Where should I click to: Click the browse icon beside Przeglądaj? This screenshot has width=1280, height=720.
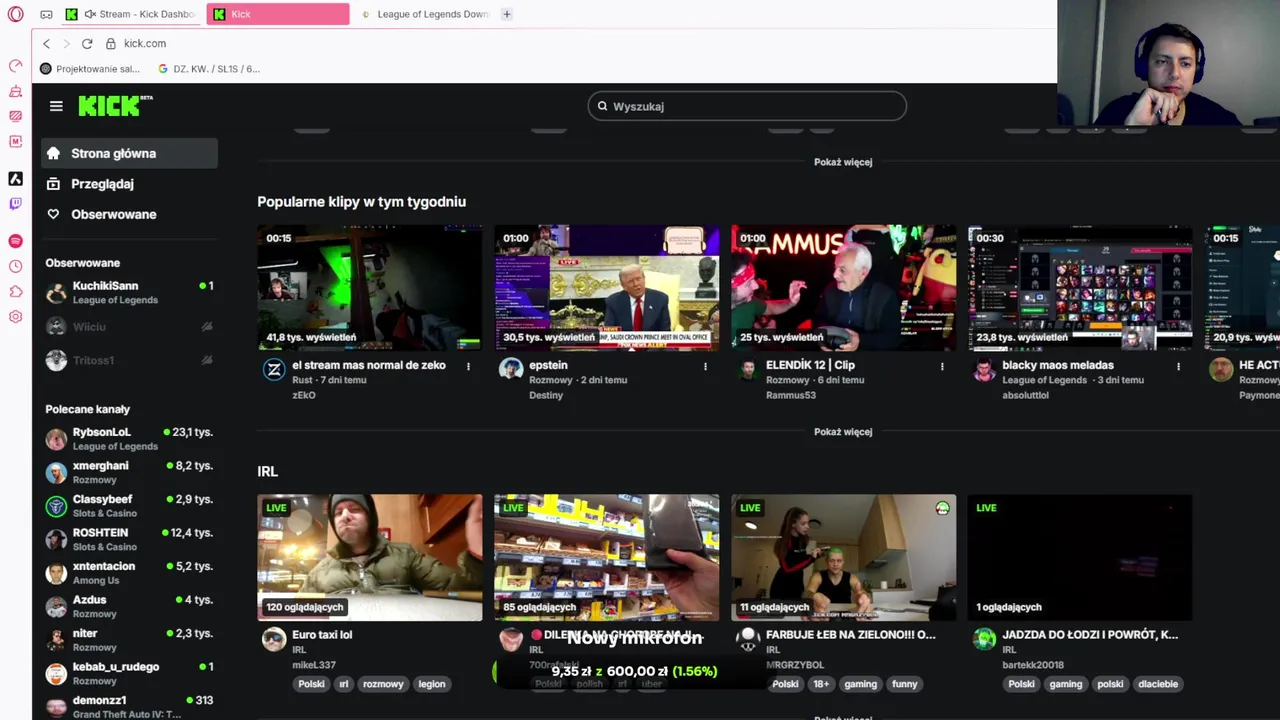54,184
